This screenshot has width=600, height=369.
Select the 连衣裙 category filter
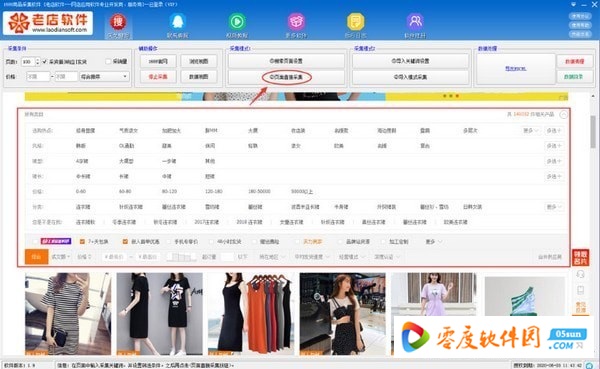coord(83,207)
